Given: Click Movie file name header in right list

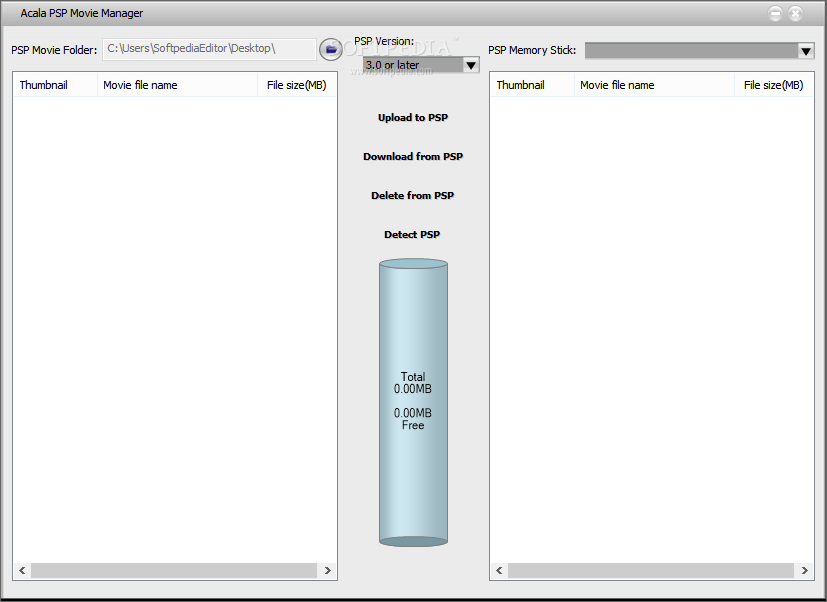Looking at the screenshot, I should pos(655,85).
